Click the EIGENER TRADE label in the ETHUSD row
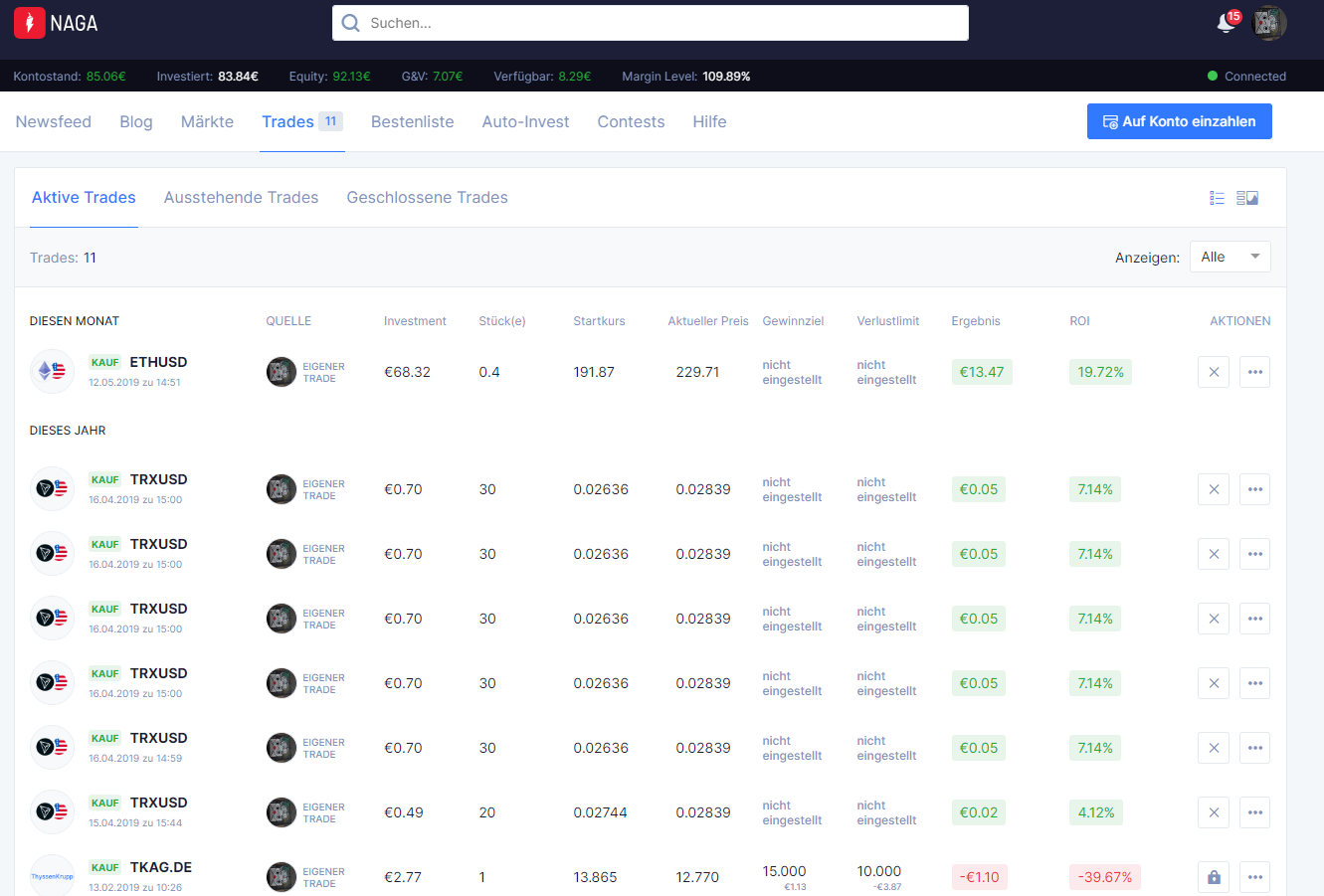This screenshot has width=1324, height=896. click(324, 372)
